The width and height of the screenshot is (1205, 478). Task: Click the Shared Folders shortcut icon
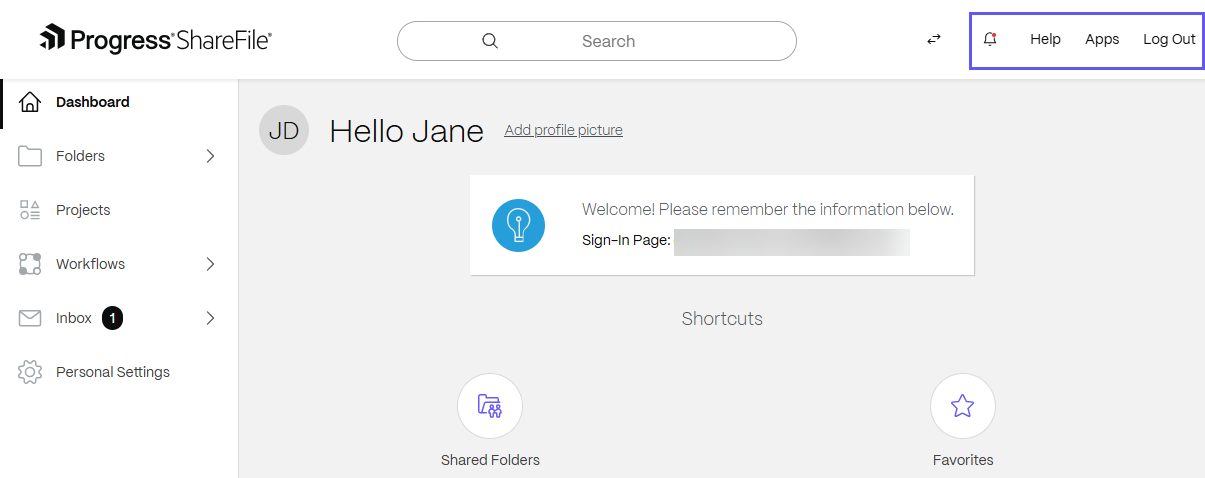490,405
